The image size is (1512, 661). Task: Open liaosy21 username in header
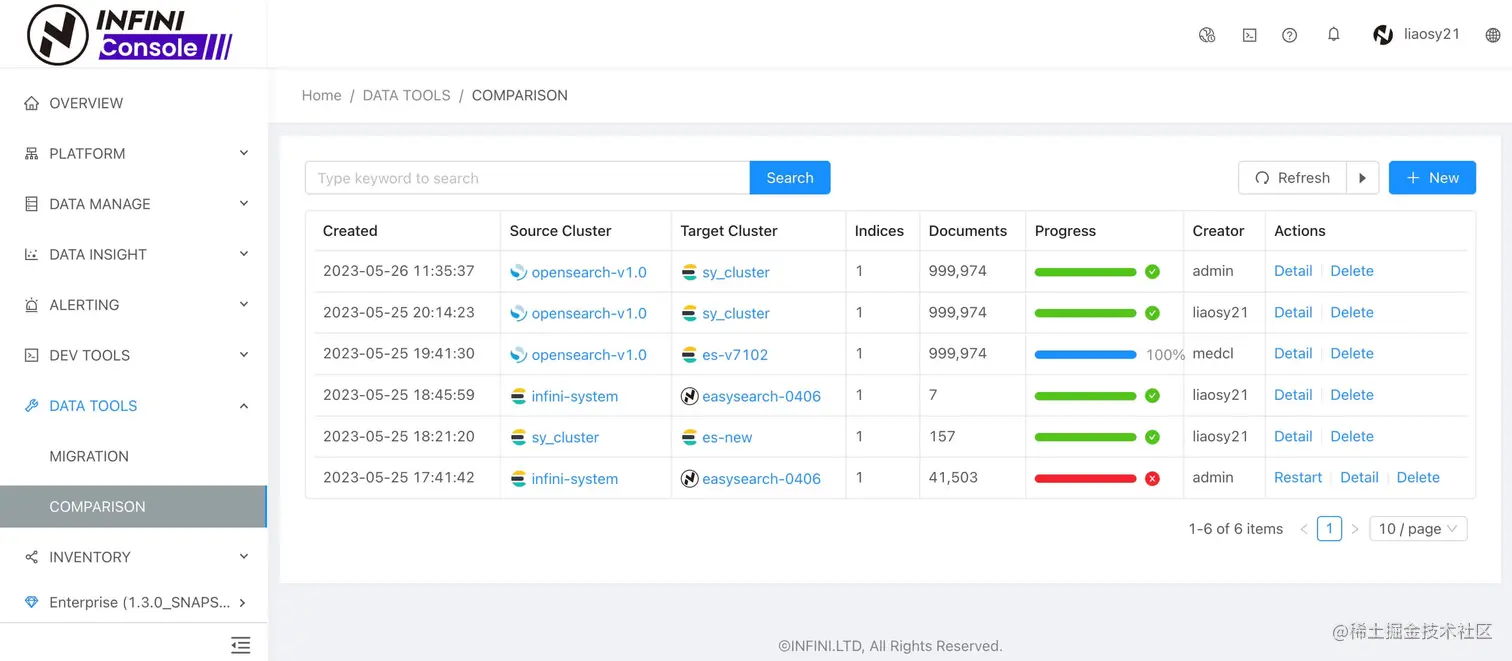1432,34
